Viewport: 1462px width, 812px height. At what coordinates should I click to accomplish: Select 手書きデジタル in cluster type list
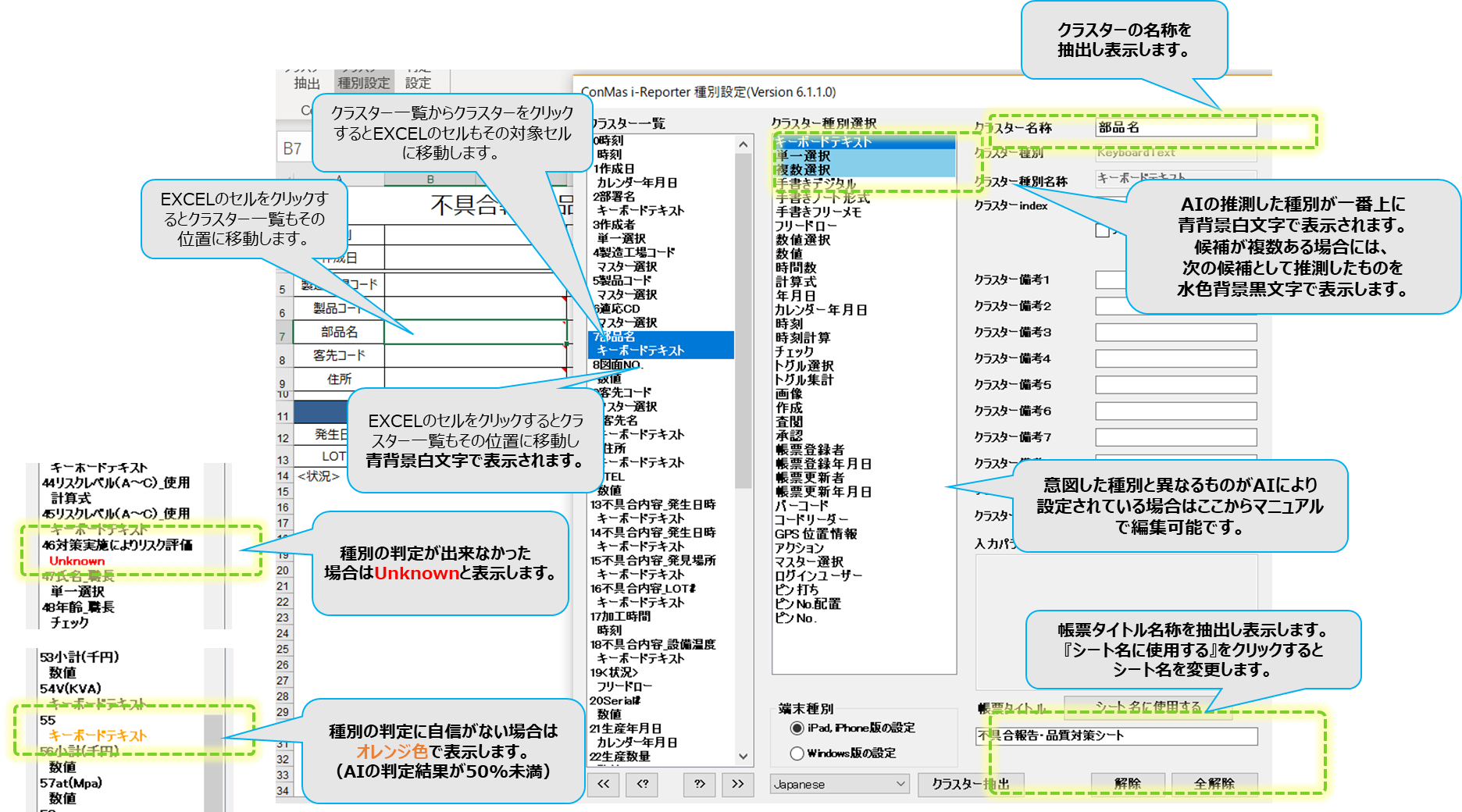pos(815,183)
